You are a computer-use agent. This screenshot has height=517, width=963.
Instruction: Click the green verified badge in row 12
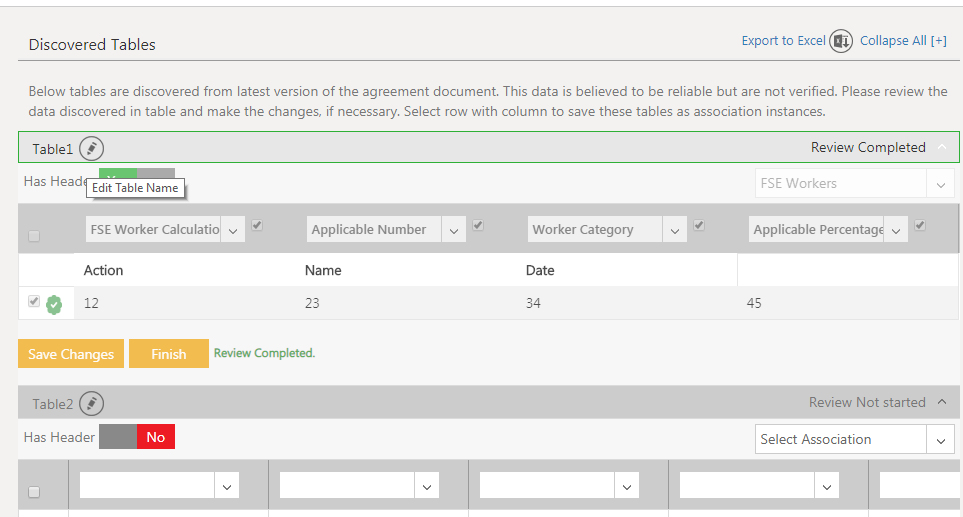click(x=54, y=304)
